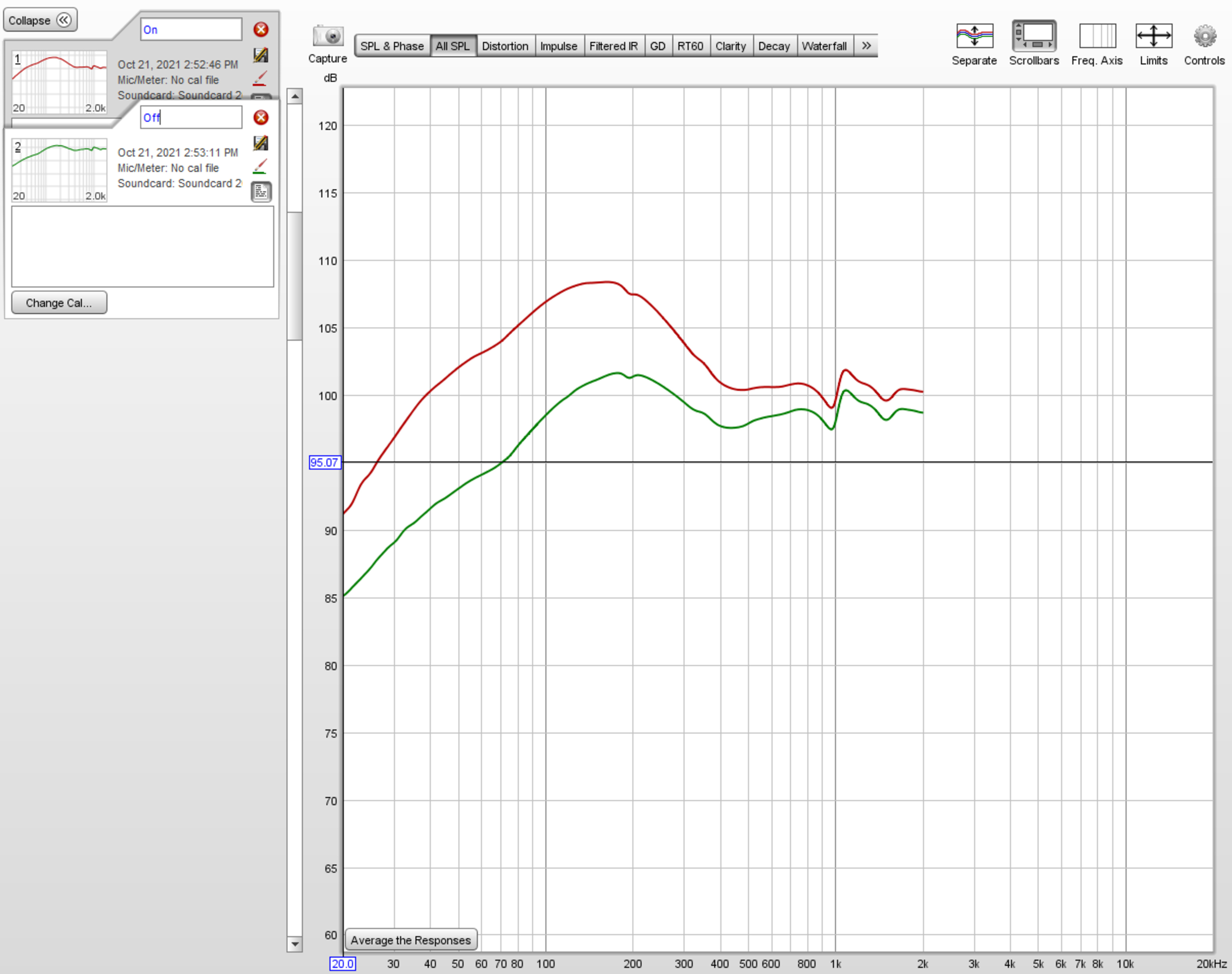Screen dimensions: 1232x974
Task: Delete the 'Off' measurement
Action: click(x=261, y=117)
